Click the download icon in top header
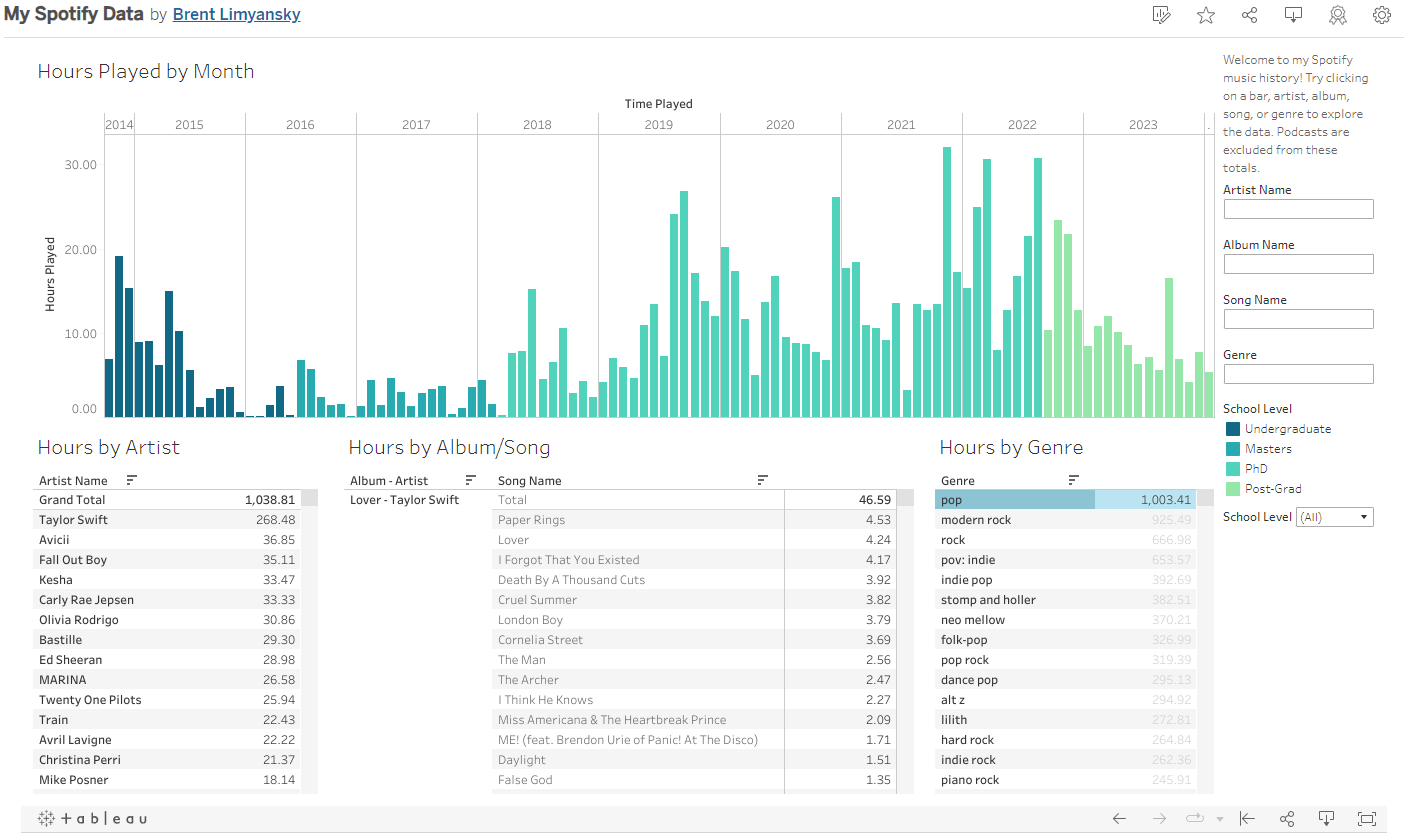The height and width of the screenshot is (840, 1412). [x=1294, y=15]
